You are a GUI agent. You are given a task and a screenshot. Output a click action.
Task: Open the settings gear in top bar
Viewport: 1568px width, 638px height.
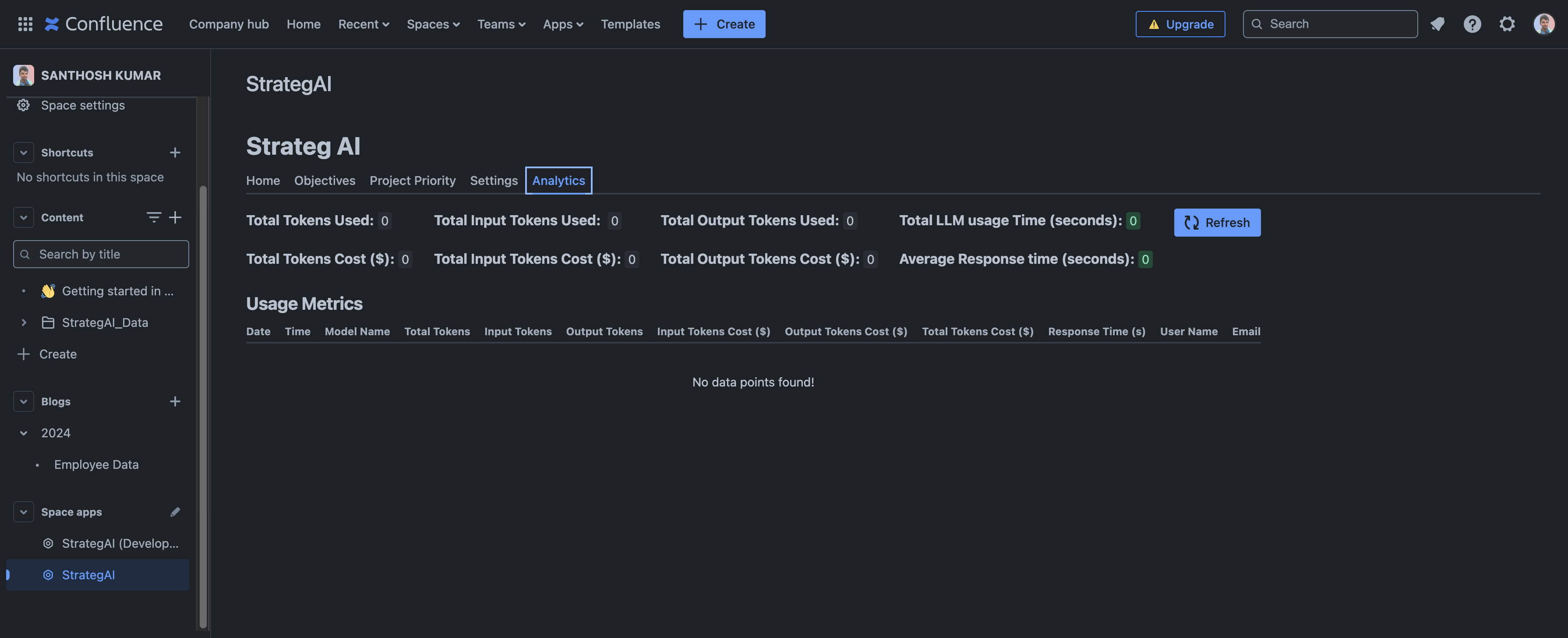(1507, 24)
